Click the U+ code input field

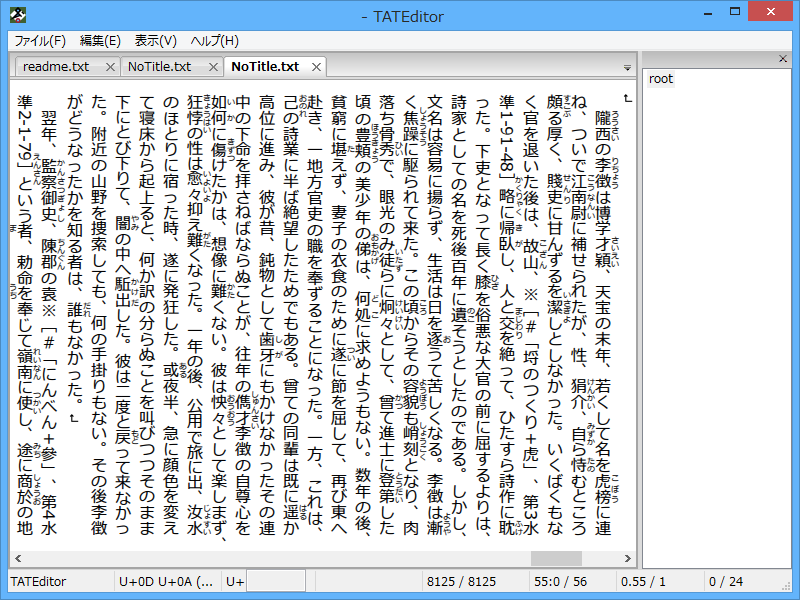click(x=276, y=581)
